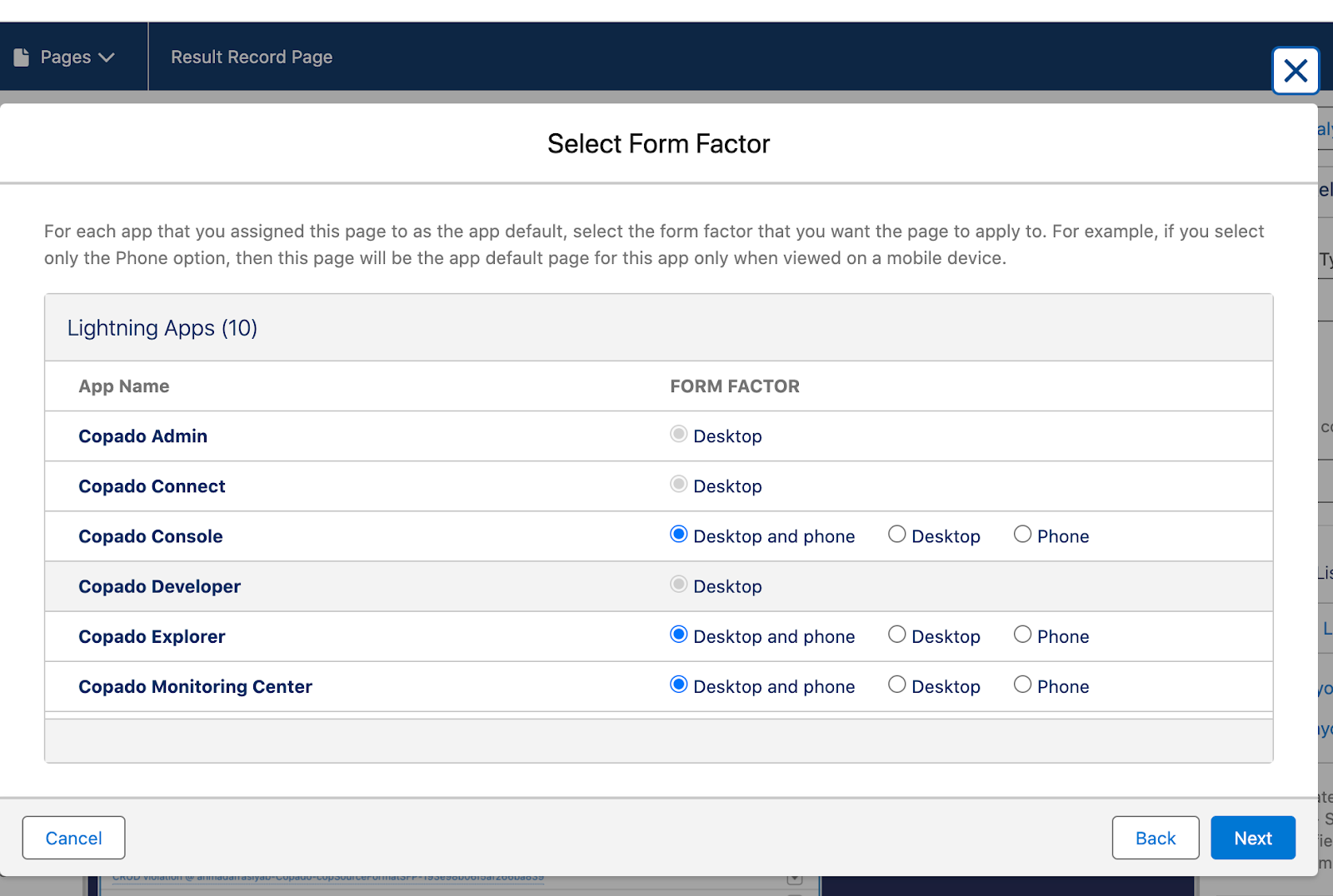Close the dialog with the X button
This screenshot has width=1333, height=896.
point(1296,71)
